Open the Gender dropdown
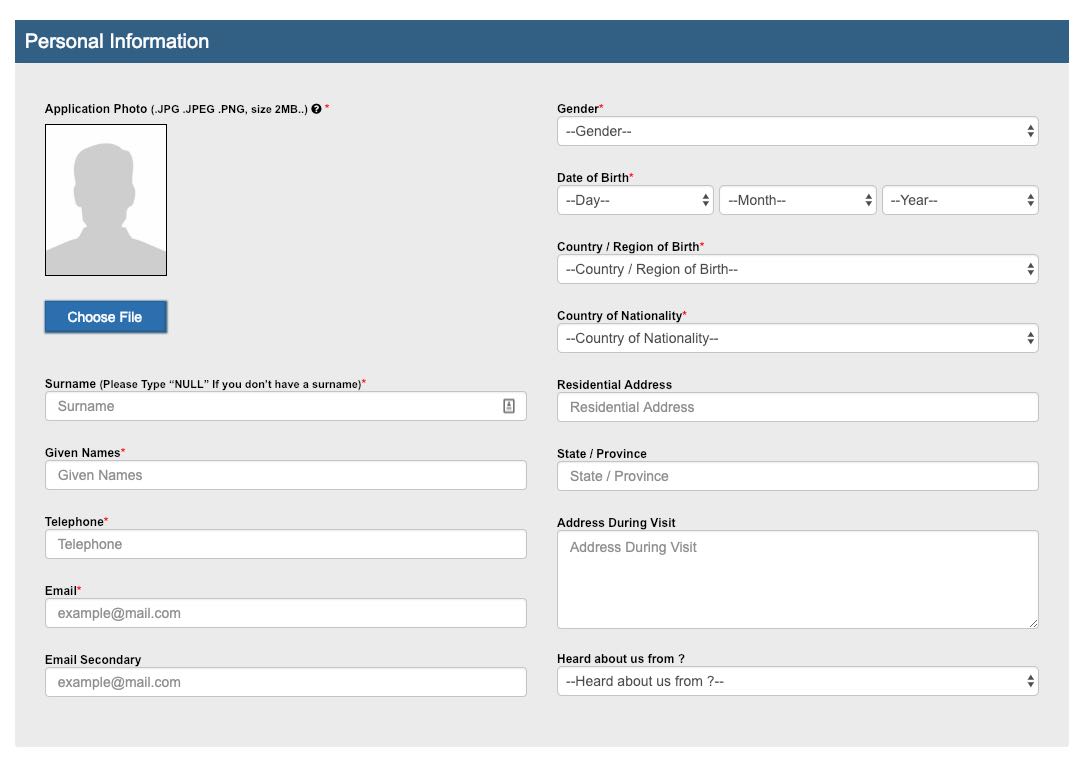The image size is (1083, 759). coord(797,131)
